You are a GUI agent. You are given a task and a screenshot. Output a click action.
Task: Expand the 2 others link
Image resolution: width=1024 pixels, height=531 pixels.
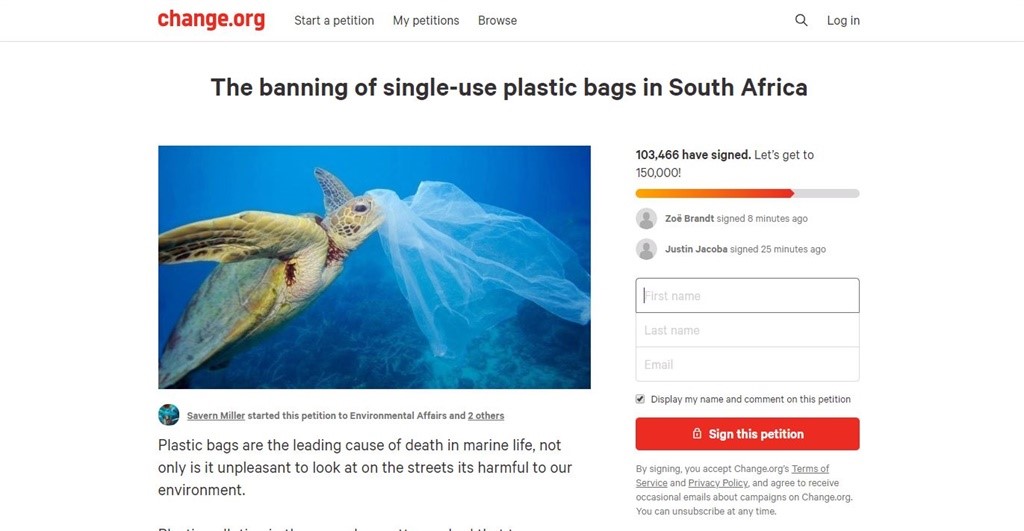pos(486,416)
